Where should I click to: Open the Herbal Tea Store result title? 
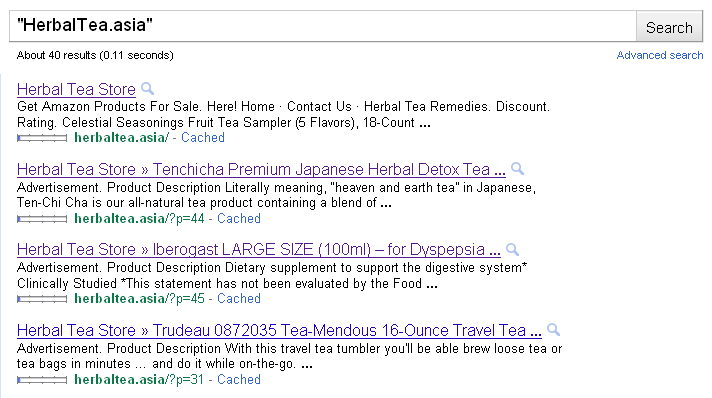point(76,89)
